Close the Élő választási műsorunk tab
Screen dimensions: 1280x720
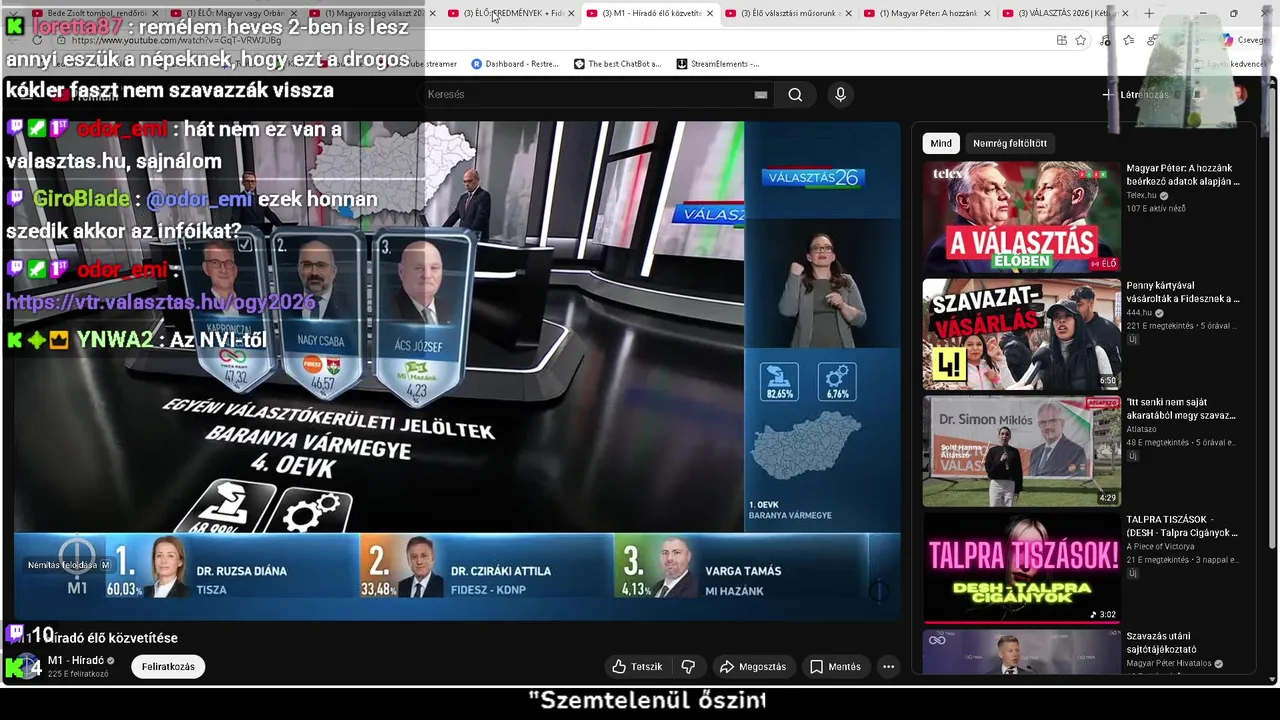(x=849, y=13)
